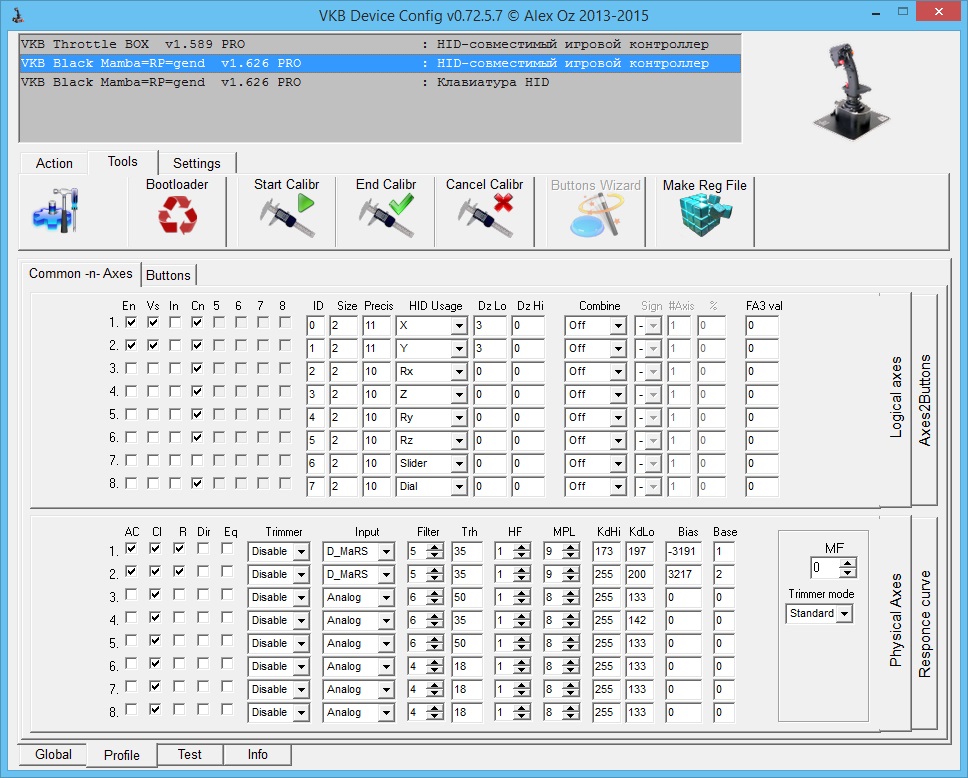968x778 pixels.
Task: Open HID Usage dropdown showing Dial
Action: 459,487
